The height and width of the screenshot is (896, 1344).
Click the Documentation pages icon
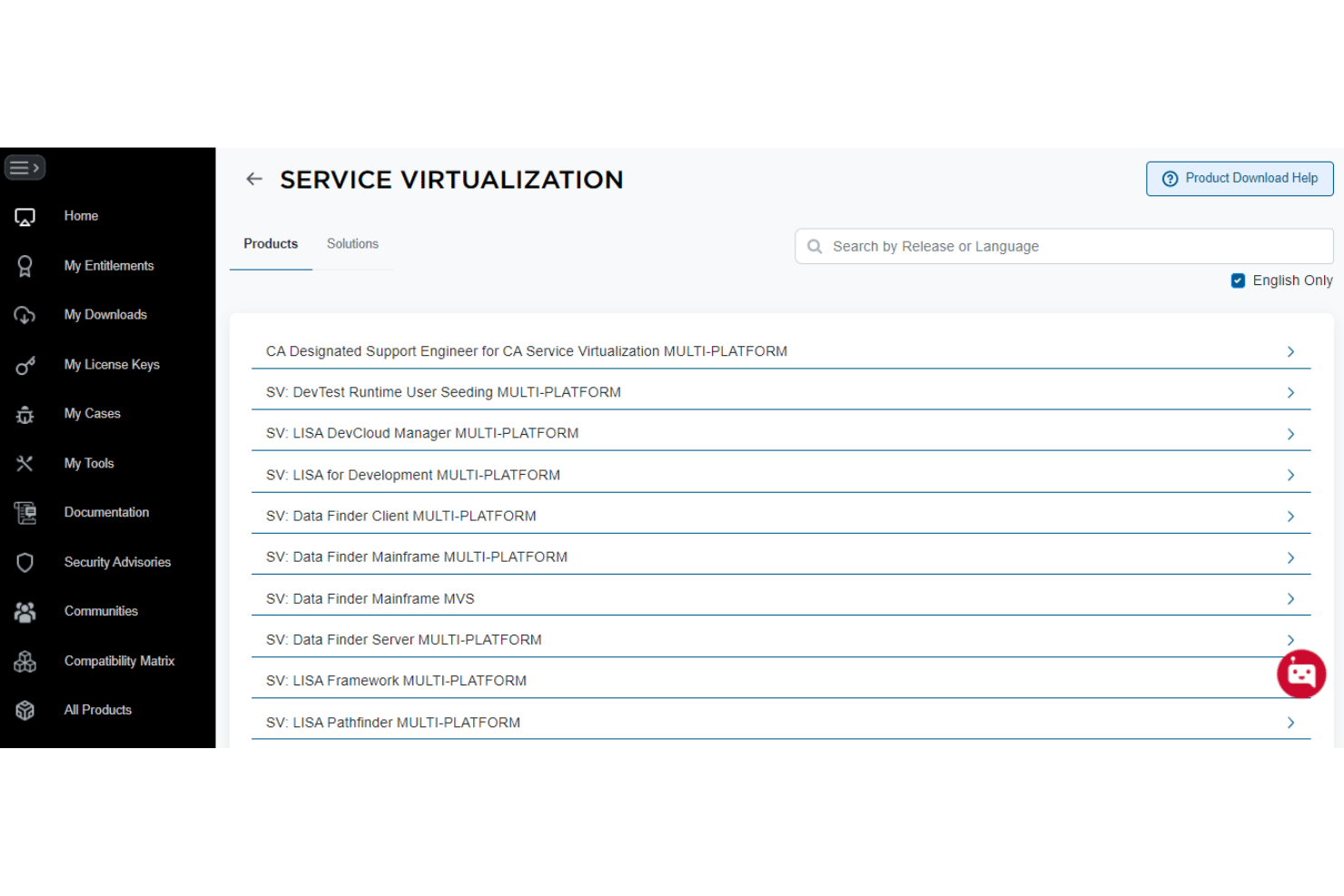click(x=25, y=513)
